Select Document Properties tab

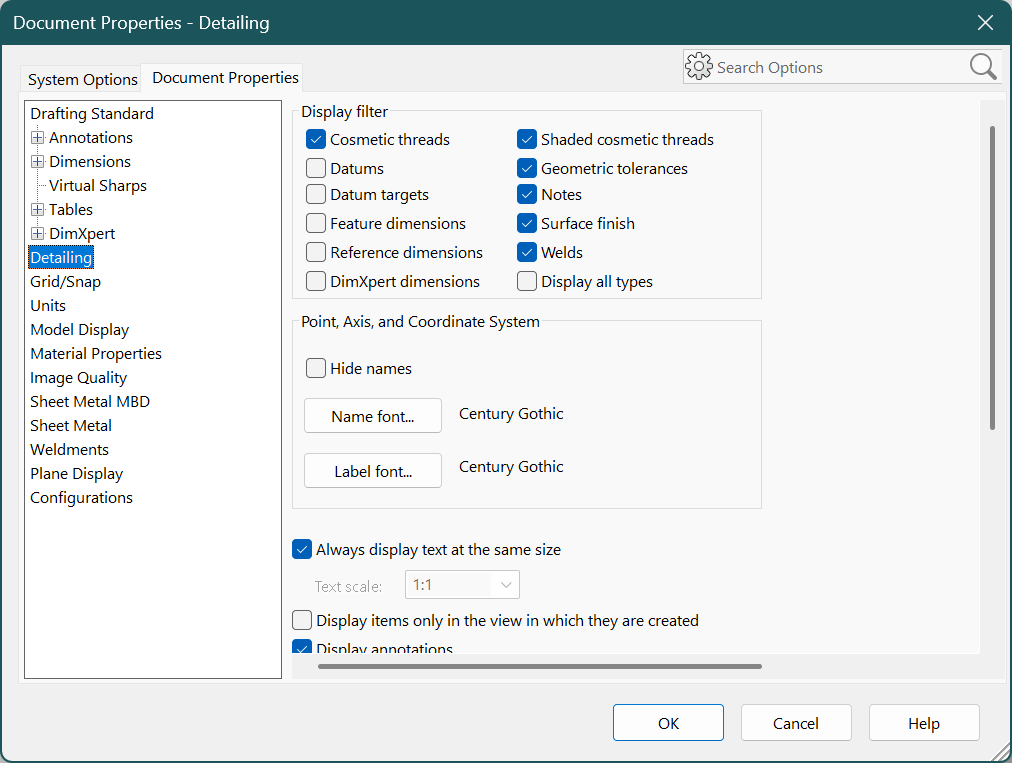point(225,77)
